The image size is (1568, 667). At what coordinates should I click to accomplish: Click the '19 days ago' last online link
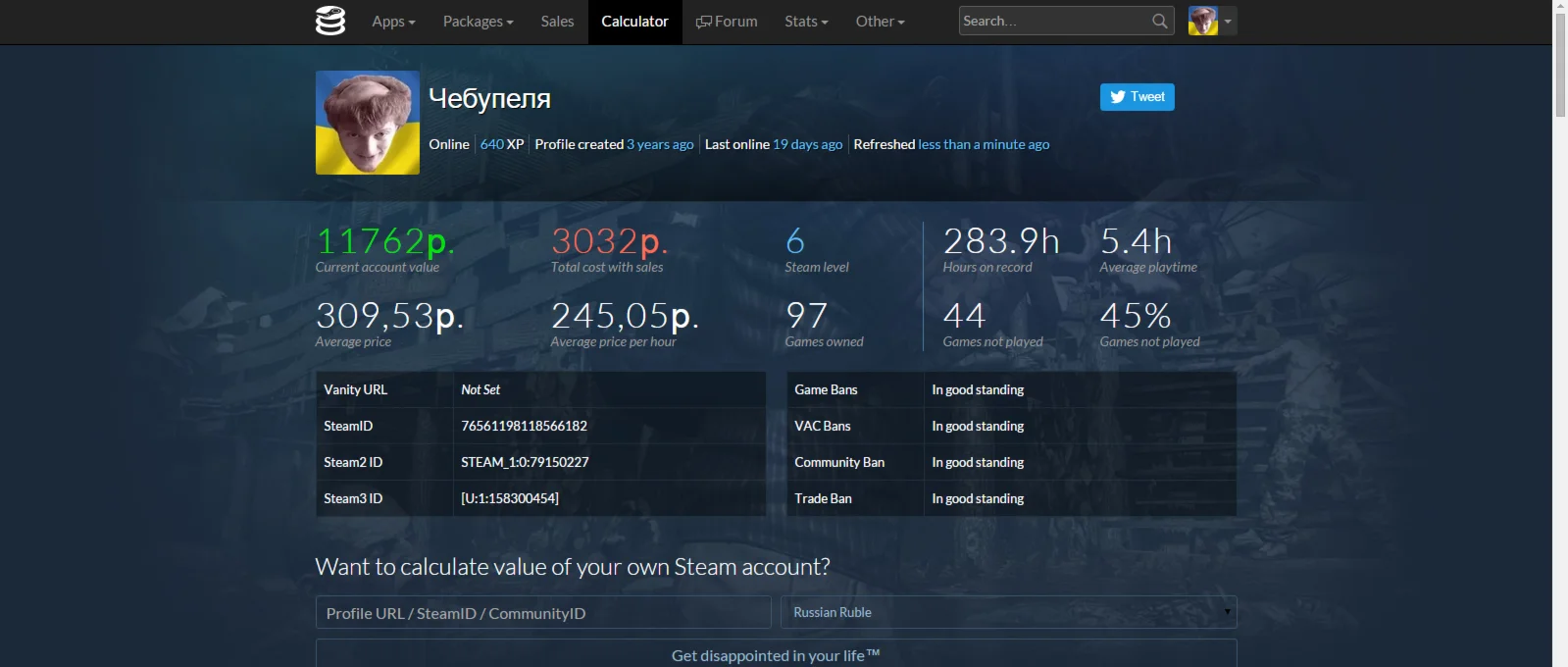click(807, 144)
